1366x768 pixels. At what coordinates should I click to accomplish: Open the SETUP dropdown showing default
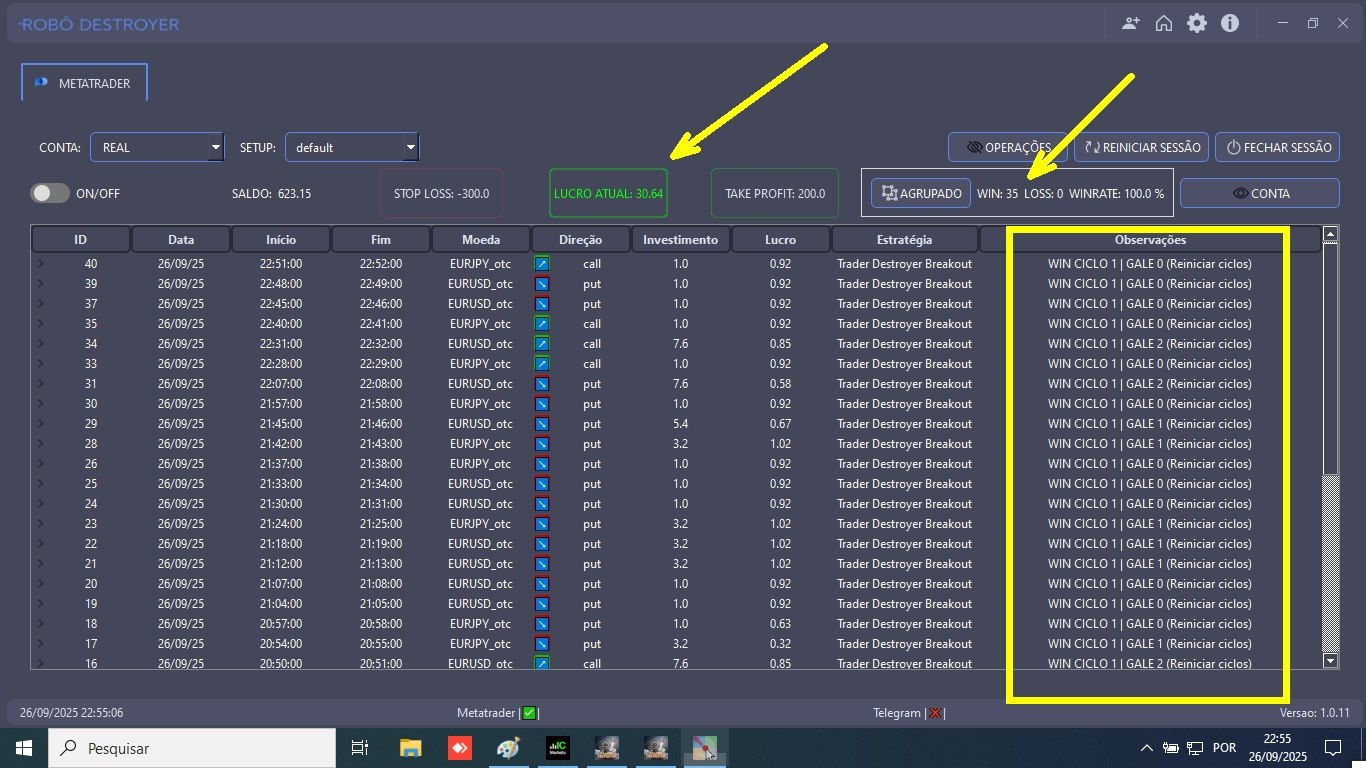[352, 148]
